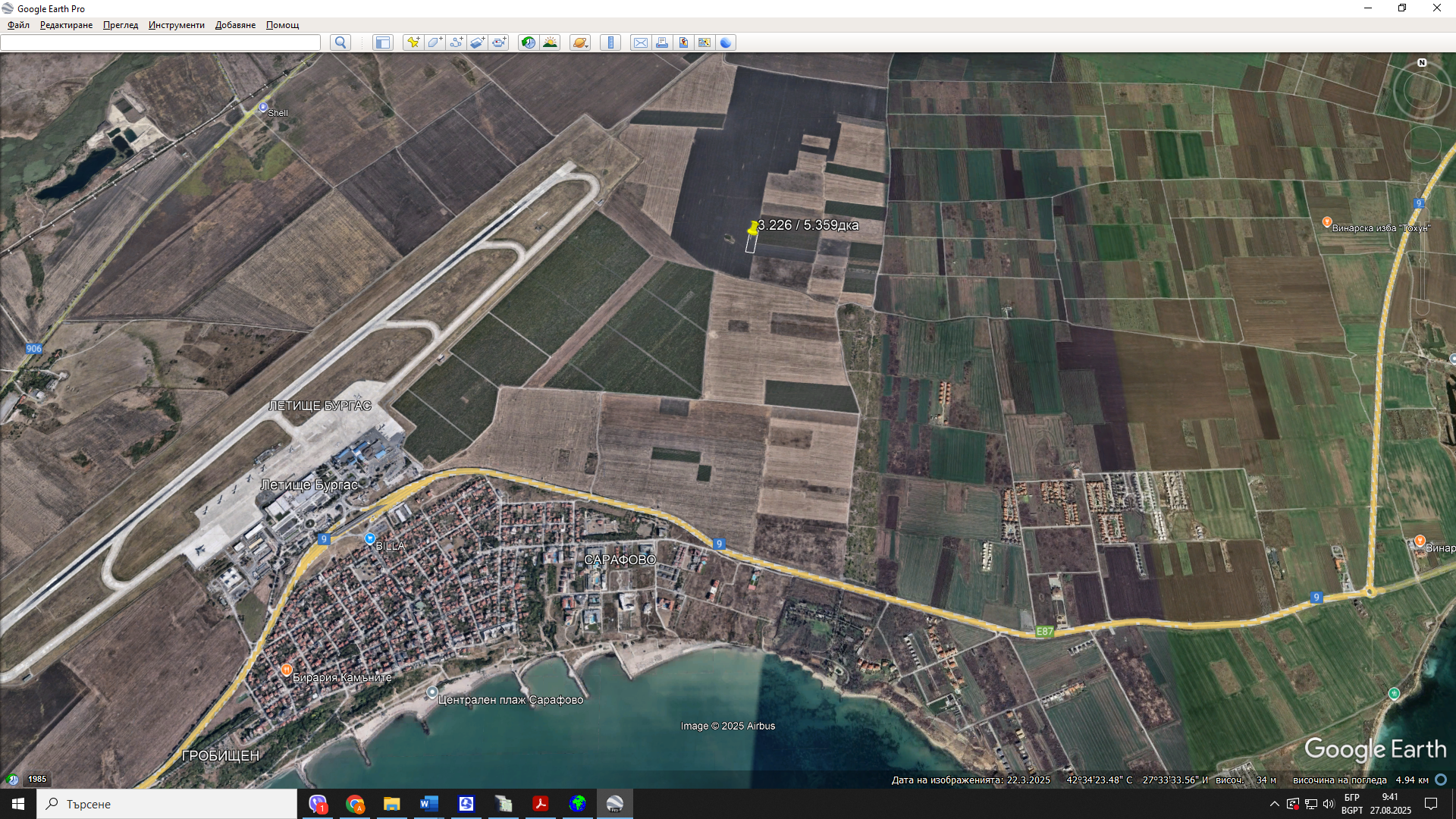
Task: Click the Винарска изба Тохун marker
Action: pyautogui.click(x=1327, y=222)
